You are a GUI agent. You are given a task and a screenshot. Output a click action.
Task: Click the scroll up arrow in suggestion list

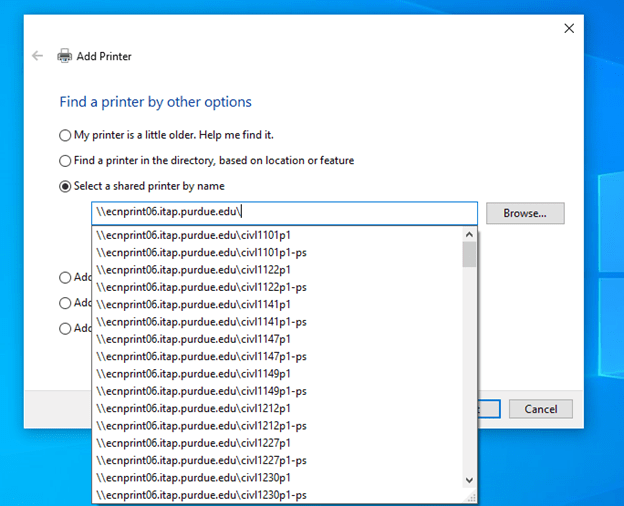469,234
